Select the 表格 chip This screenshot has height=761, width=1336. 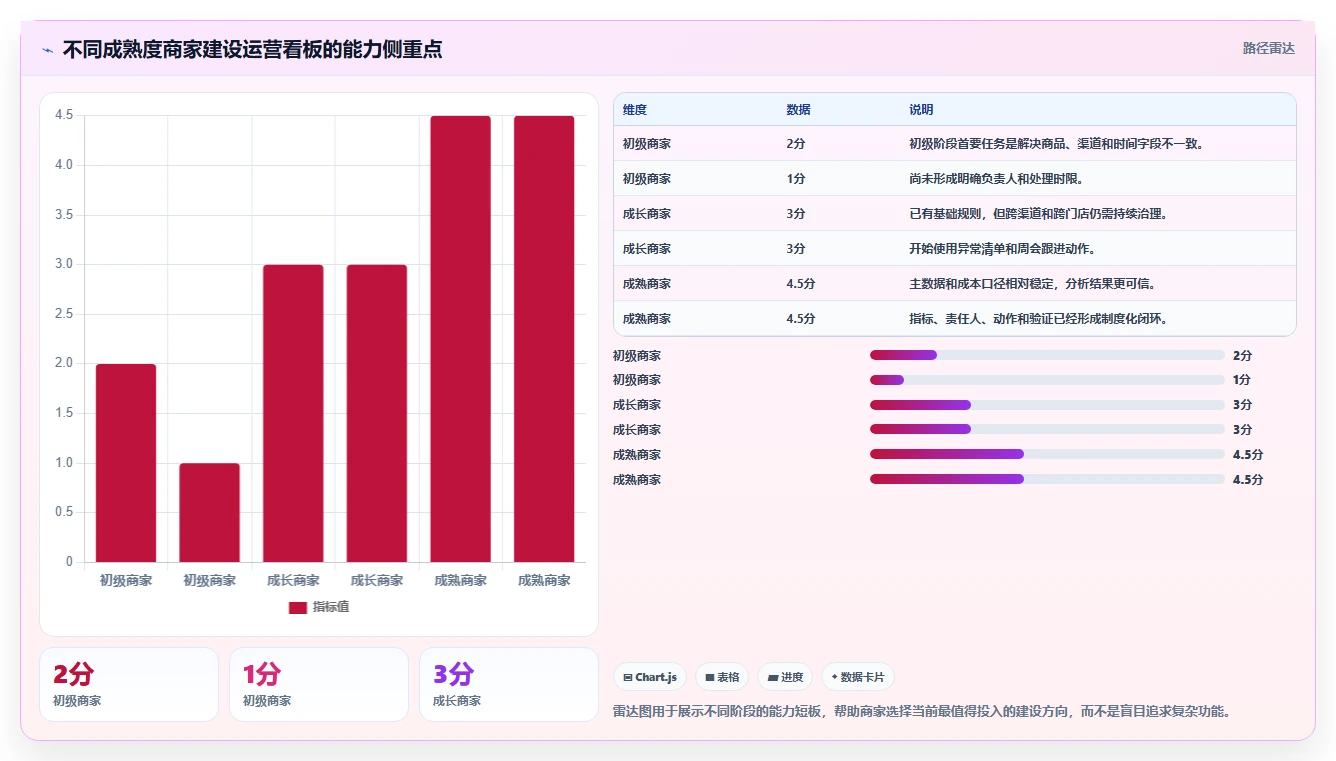722,677
